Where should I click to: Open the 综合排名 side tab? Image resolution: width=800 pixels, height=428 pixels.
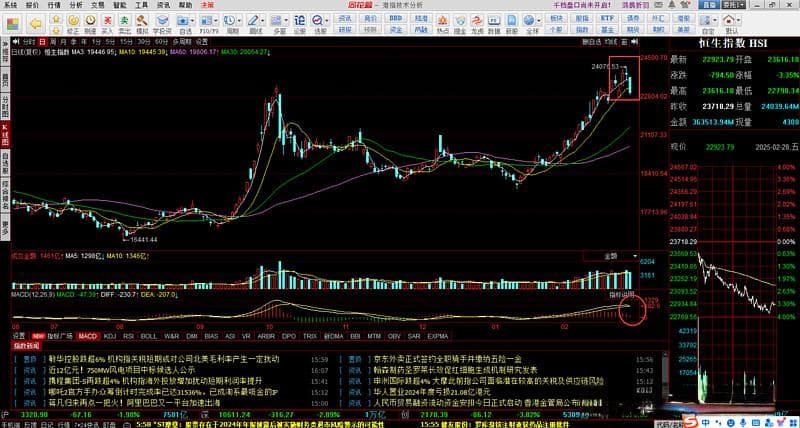5,193
